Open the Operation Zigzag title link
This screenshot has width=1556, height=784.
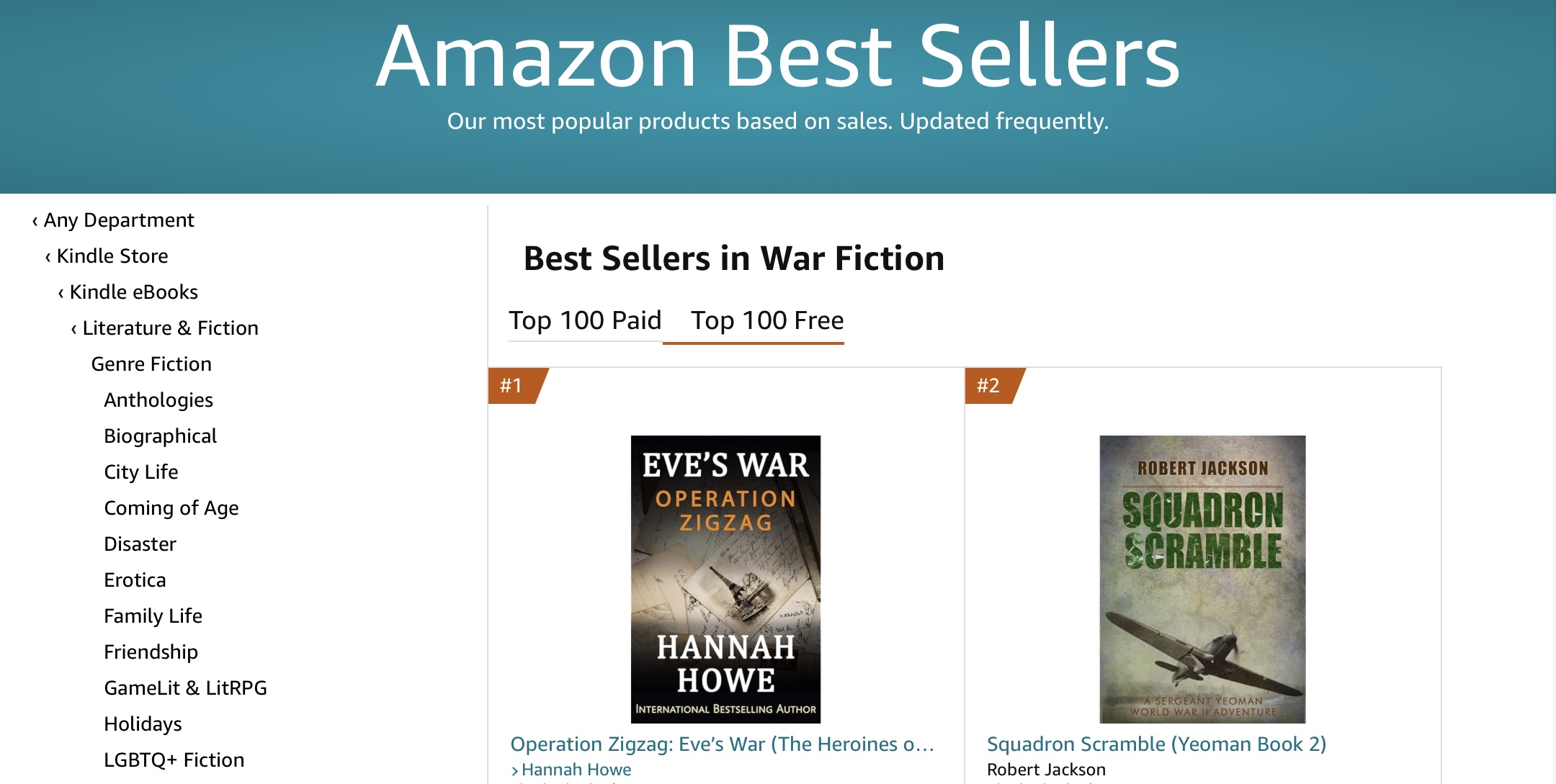[x=721, y=744]
